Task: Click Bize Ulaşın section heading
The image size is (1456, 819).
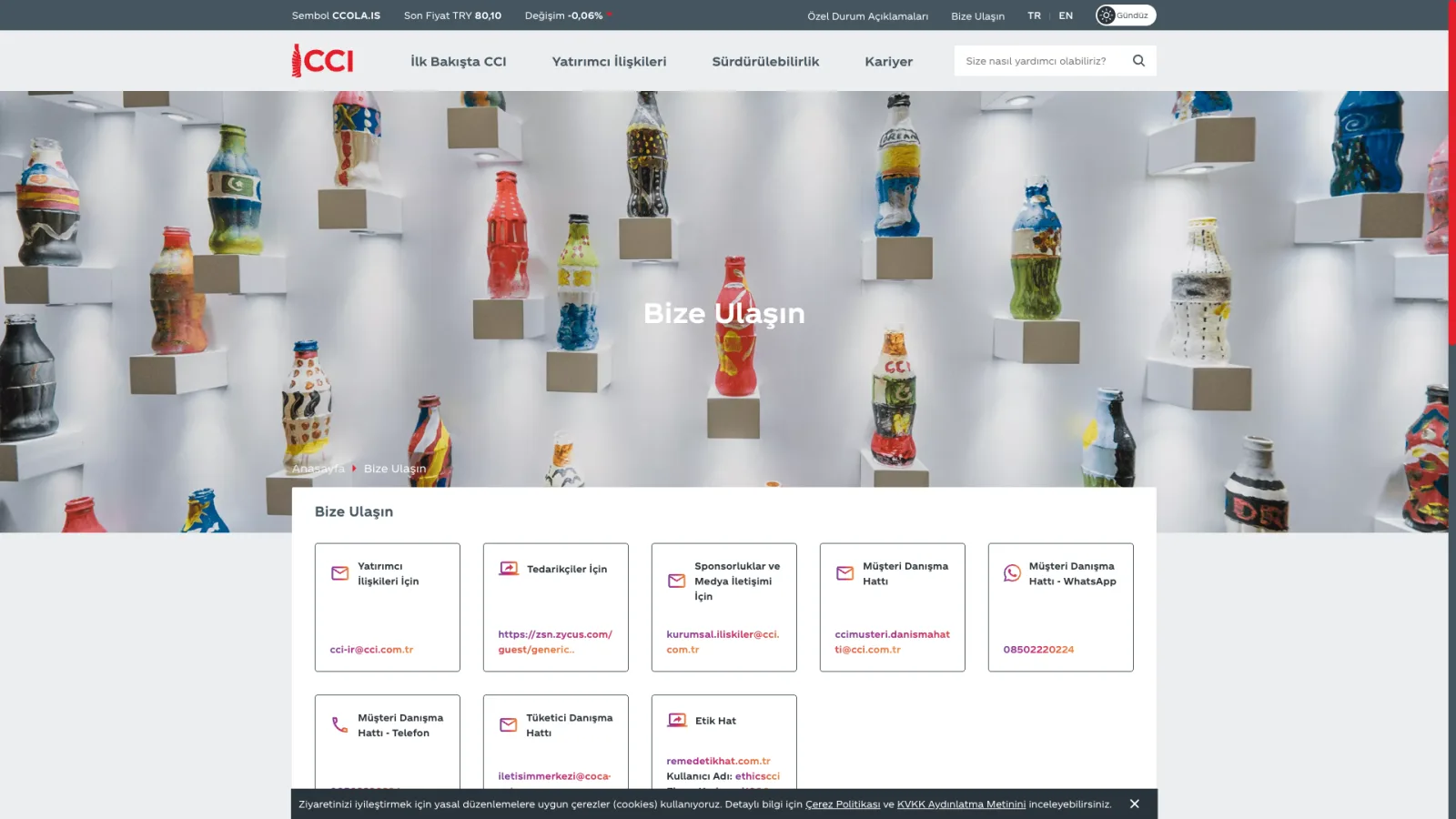Action: click(354, 511)
